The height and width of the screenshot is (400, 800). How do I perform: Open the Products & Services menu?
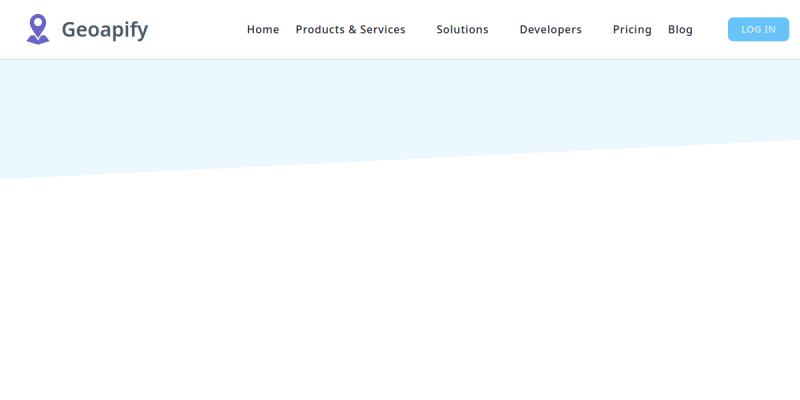tap(351, 30)
